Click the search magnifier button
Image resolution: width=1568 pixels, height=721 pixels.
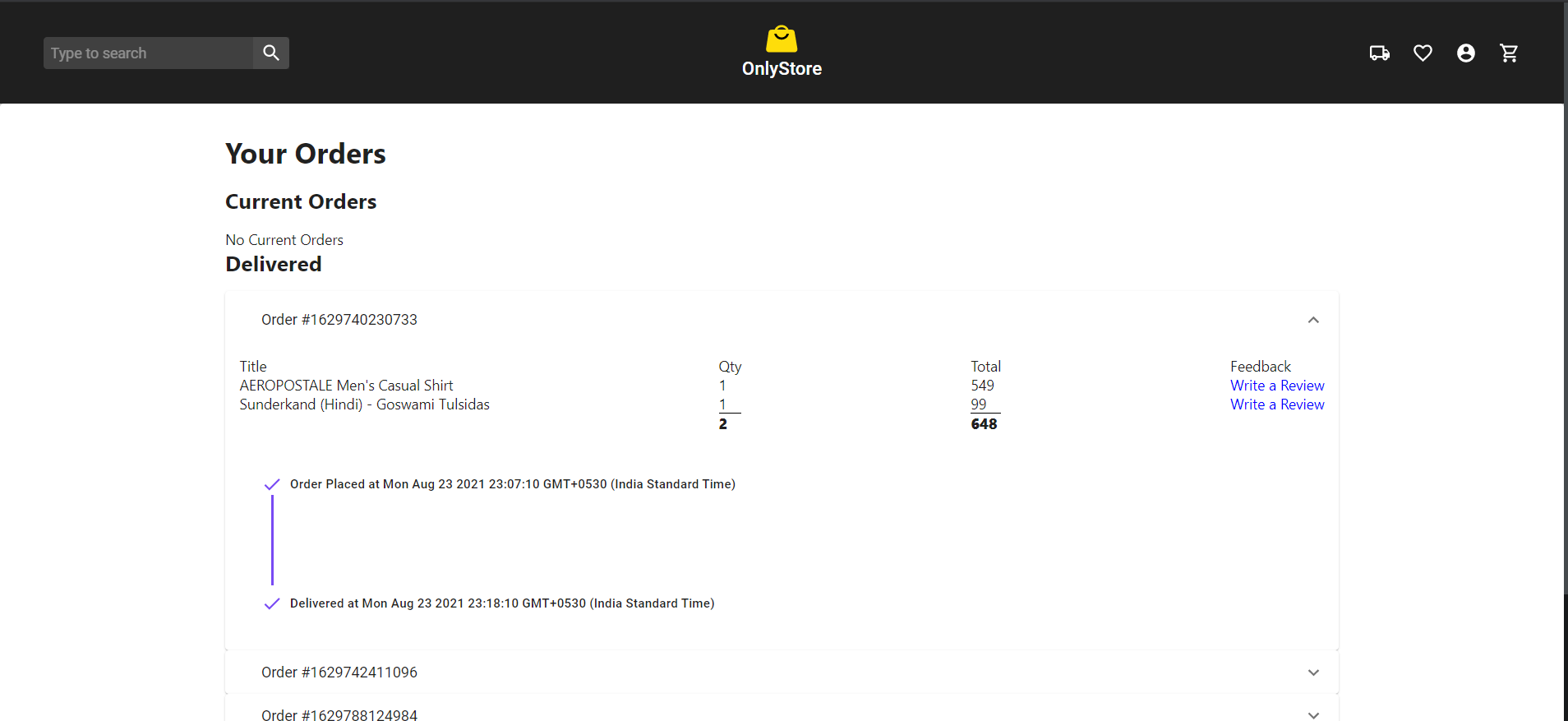[x=271, y=53]
